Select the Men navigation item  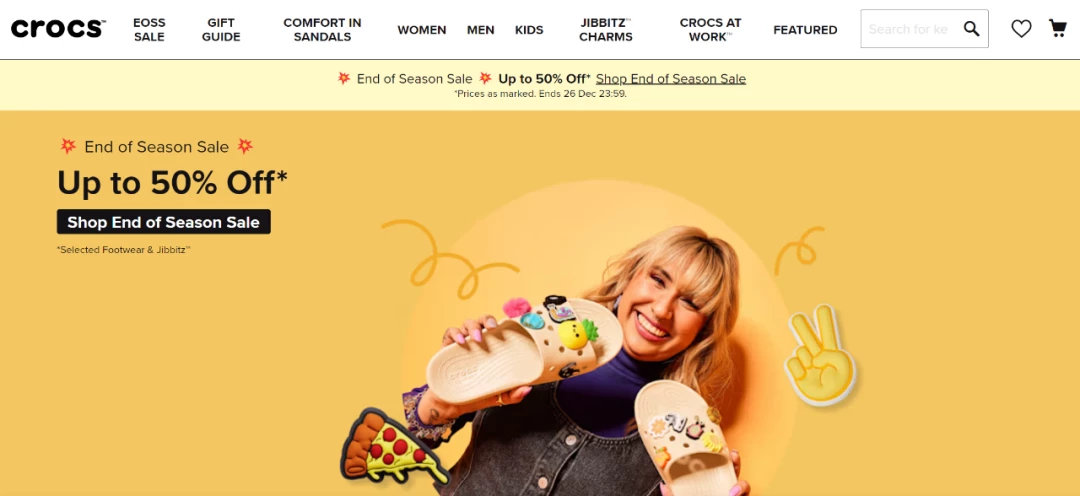pyautogui.click(x=481, y=30)
